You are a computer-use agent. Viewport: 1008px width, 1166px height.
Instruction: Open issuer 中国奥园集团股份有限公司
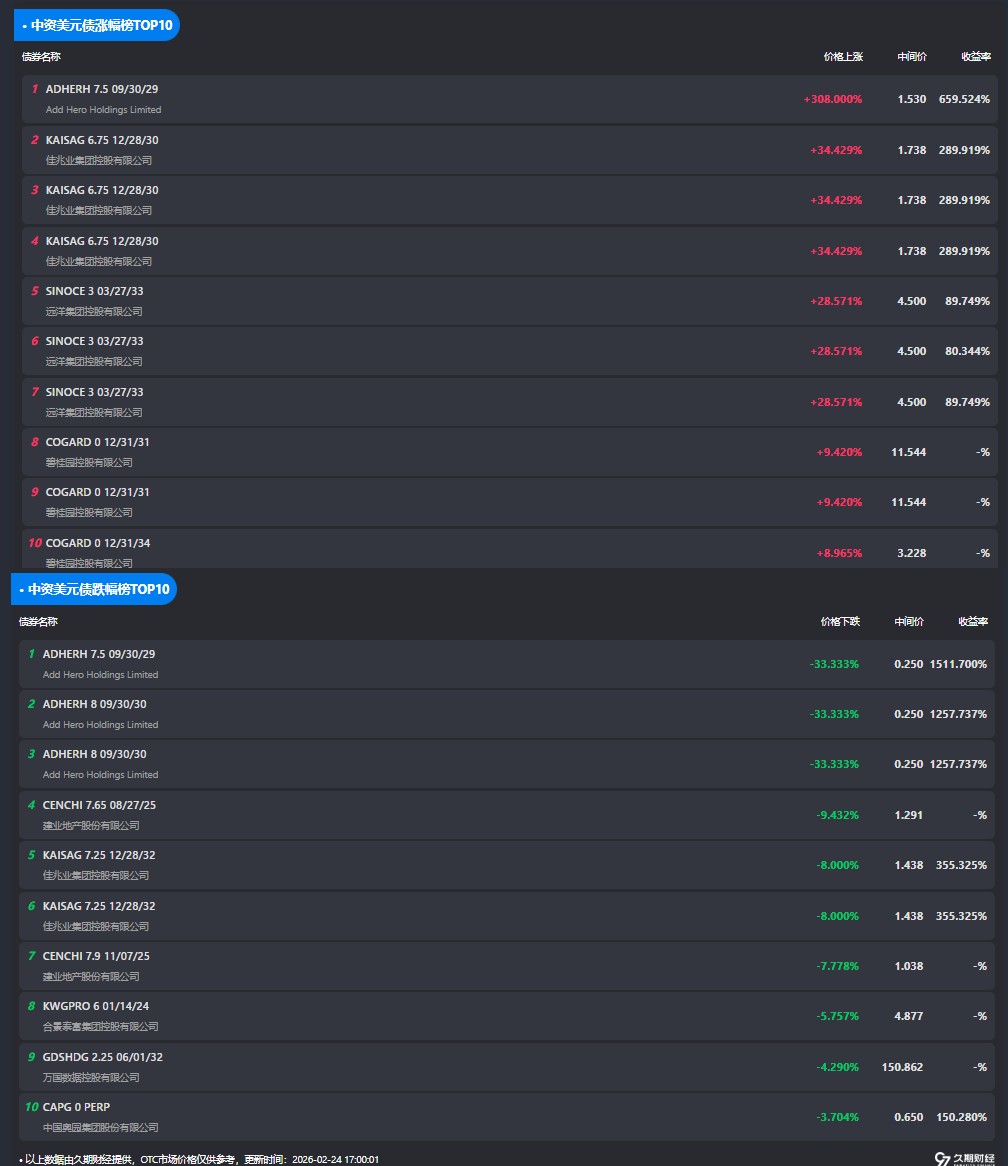tap(100, 1127)
